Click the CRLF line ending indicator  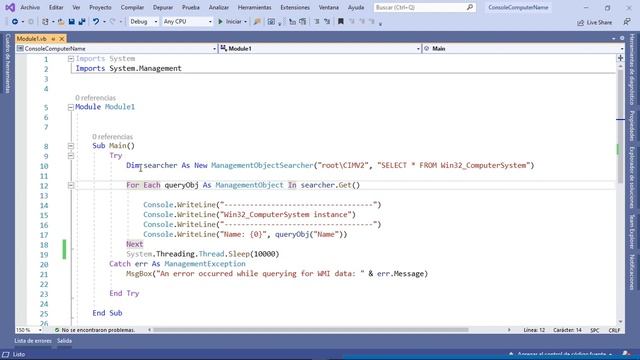tap(614, 330)
